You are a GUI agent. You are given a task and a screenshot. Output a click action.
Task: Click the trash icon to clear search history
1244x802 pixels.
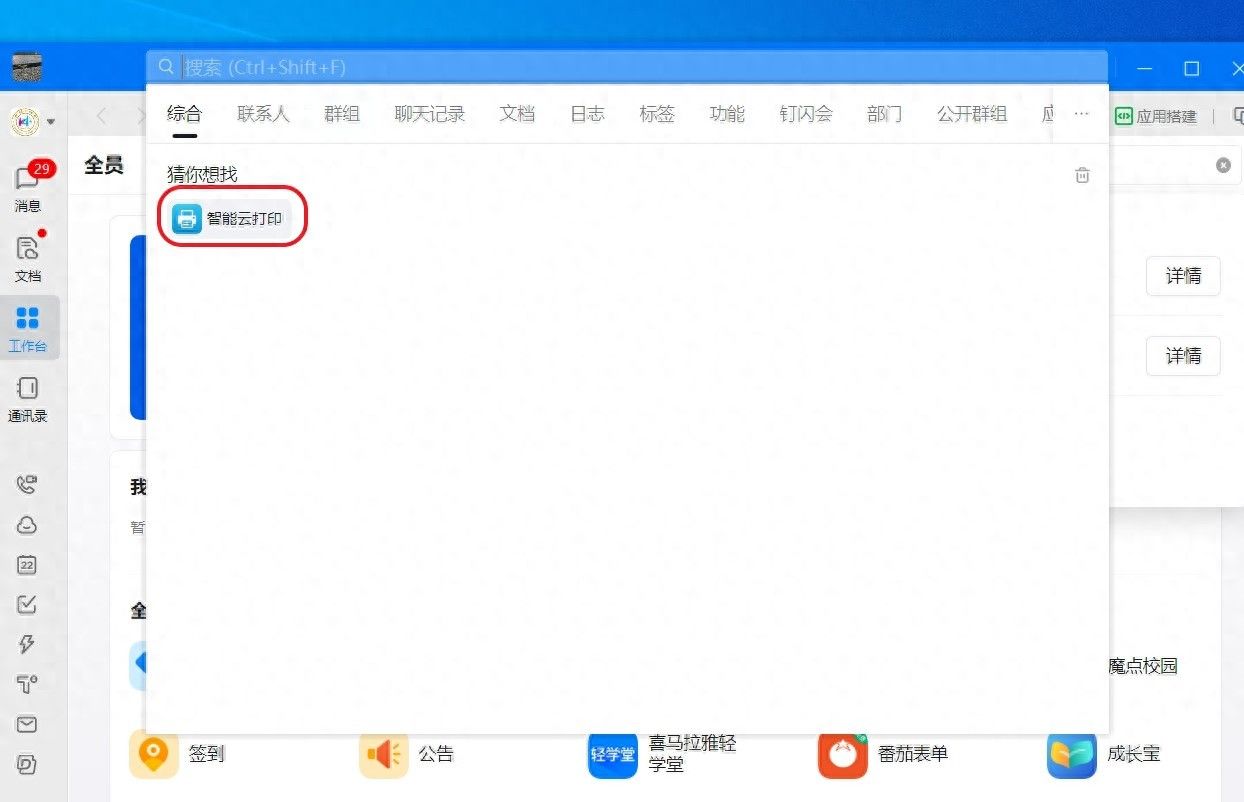pos(1082,175)
